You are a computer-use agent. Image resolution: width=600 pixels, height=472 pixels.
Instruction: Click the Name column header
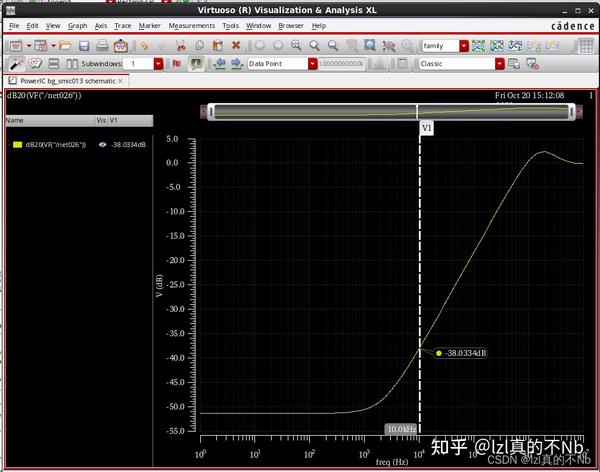coord(50,120)
